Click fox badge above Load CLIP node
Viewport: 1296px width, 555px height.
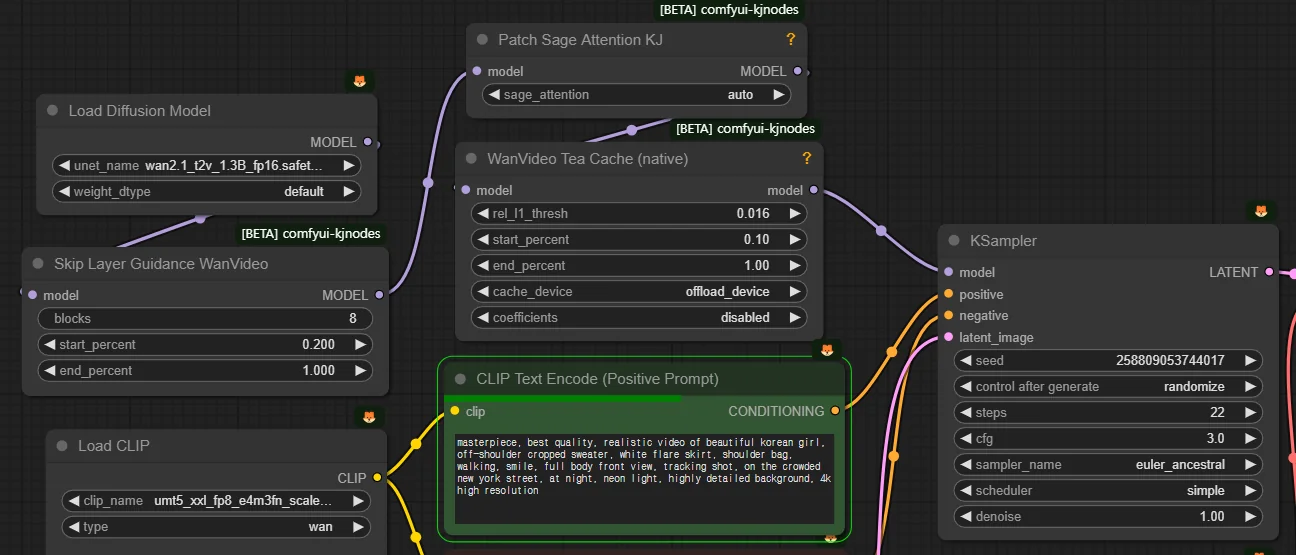point(369,416)
